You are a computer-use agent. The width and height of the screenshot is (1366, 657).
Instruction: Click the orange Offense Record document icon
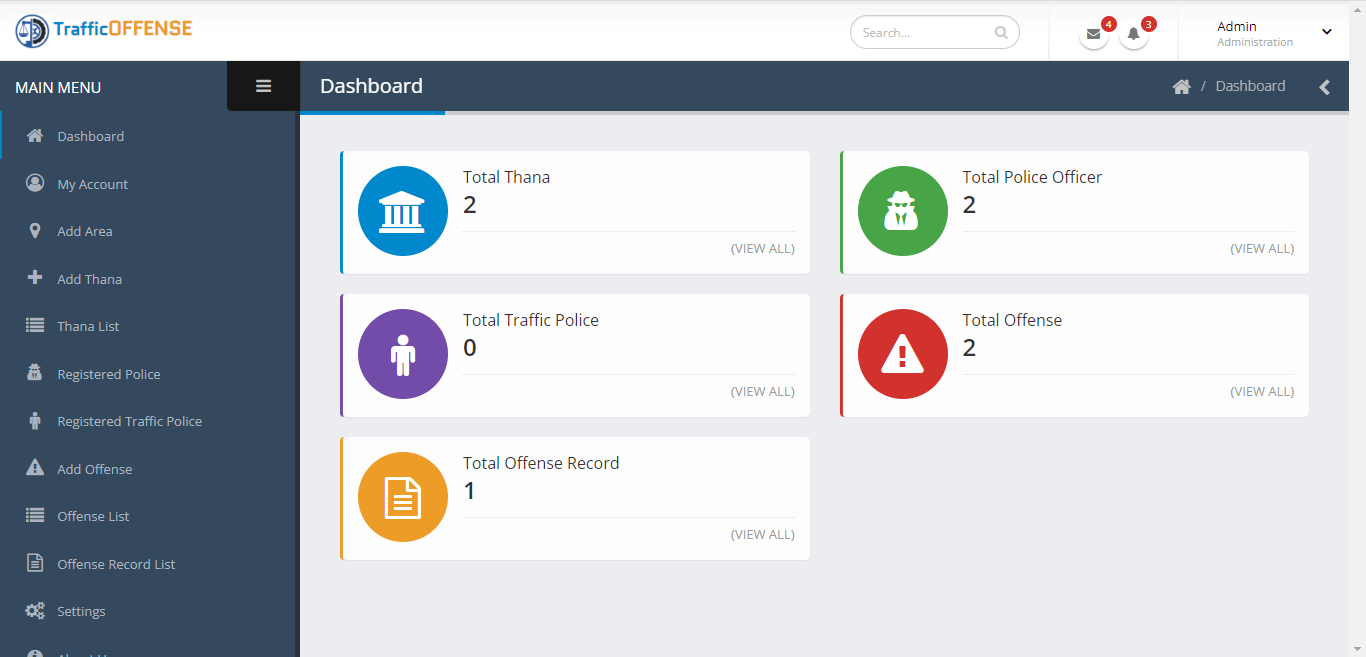403,497
